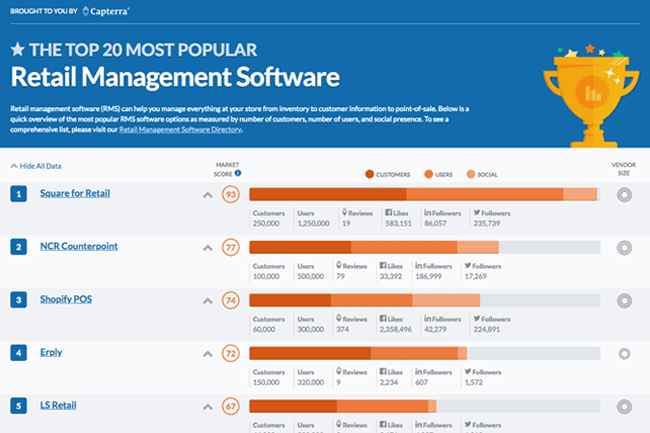Click the trophy illustration
This screenshot has height=433, width=650.
591,95
